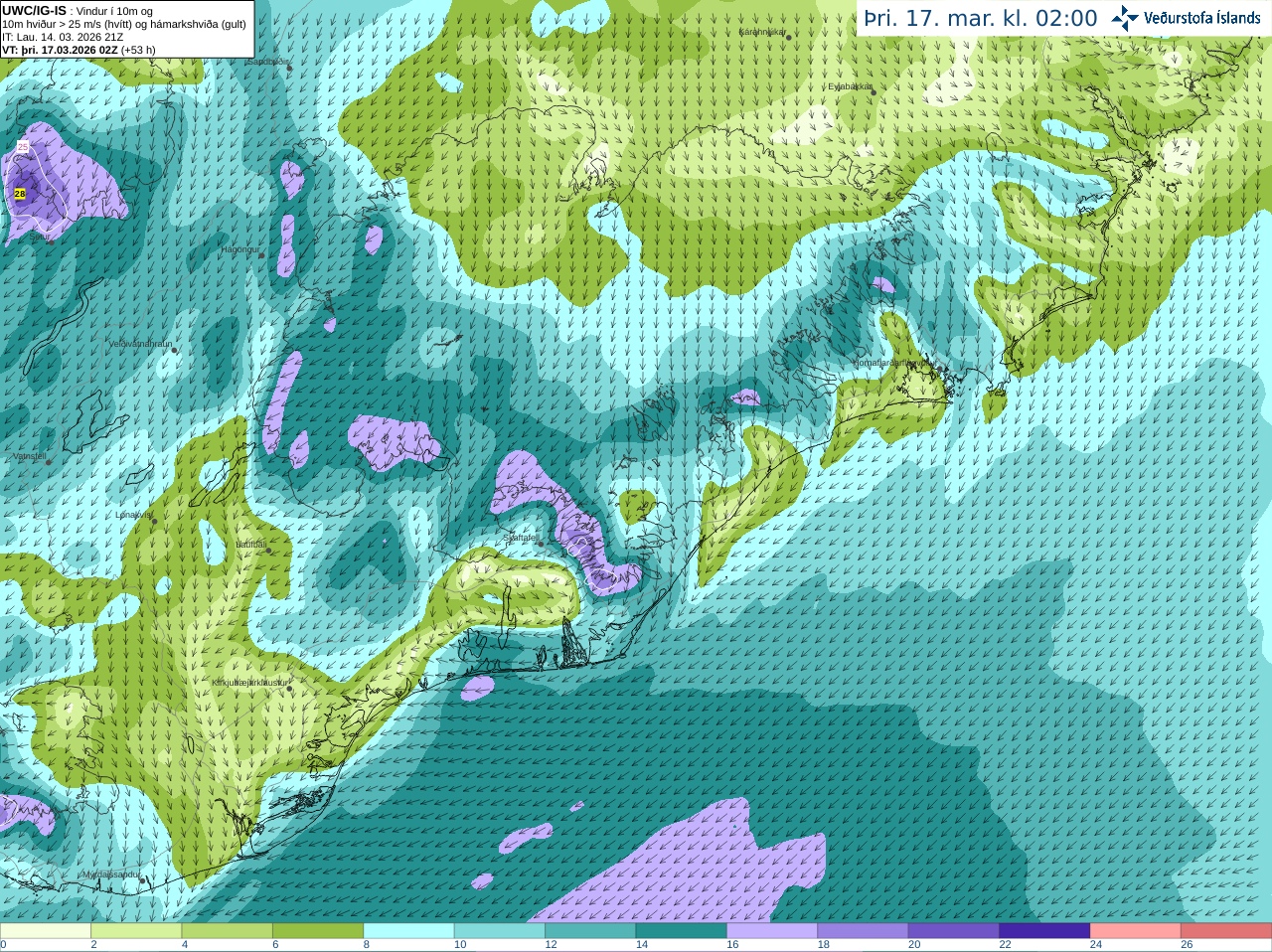This screenshot has height=952, width=1272.
Task: Click the Veðurstofa Íslands logo
Action: tap(1185, 18)
